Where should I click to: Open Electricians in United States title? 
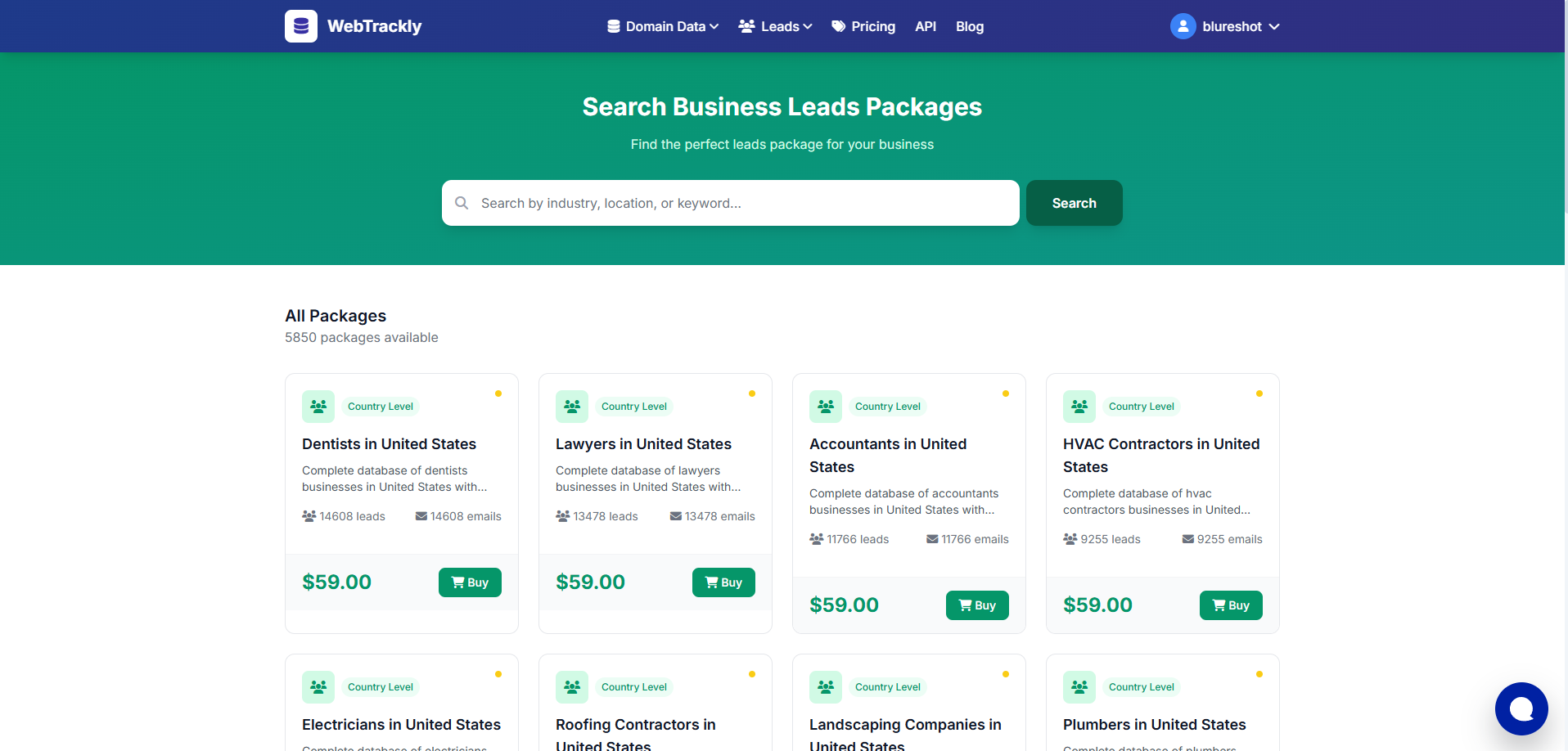point(401,725)
